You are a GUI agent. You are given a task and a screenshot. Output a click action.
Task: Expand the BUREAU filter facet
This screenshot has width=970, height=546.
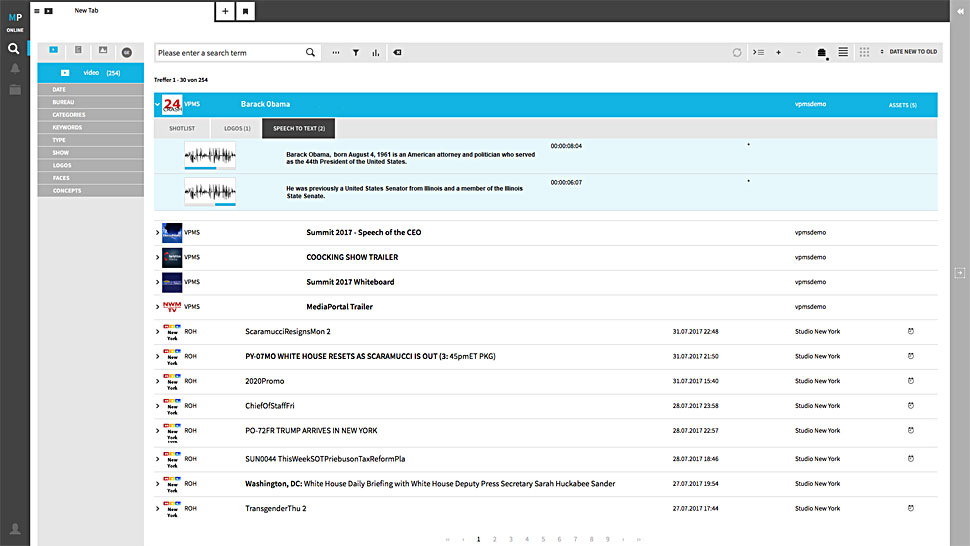[90, 102]
